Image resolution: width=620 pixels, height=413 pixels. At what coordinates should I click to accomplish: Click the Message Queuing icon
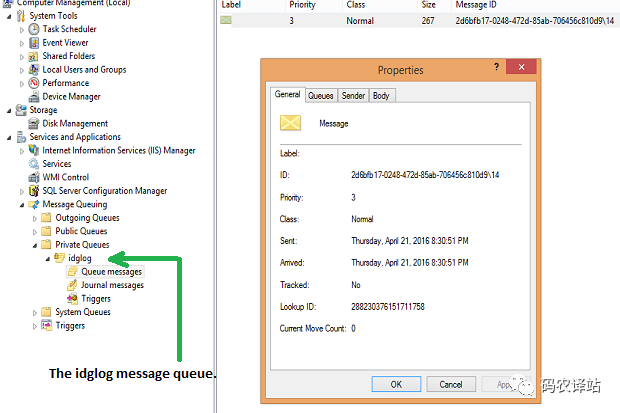coord(34,204)
